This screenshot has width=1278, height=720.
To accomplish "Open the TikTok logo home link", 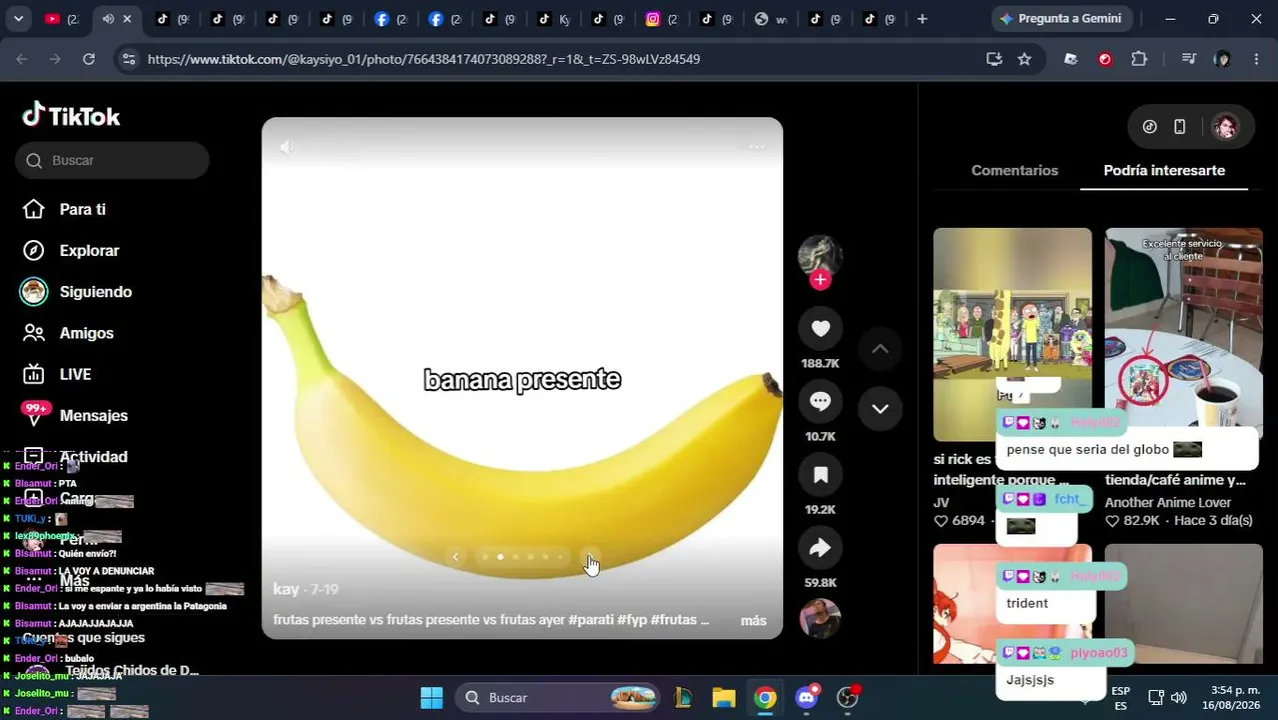I will pyautogui.click(x=71, y=116).
